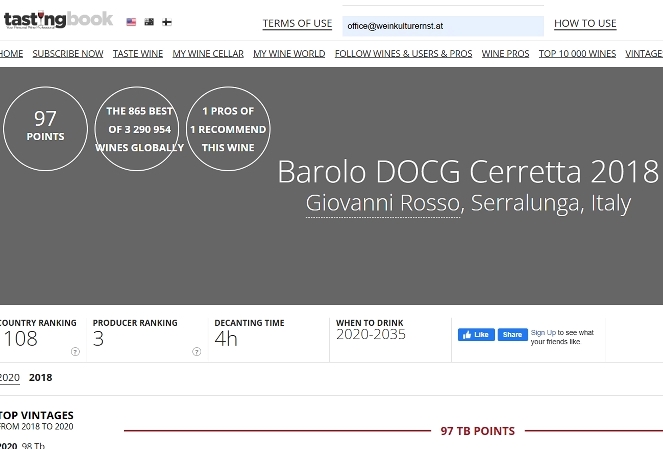The image size is (663, 449).
Task: Click the pros recommend this wine badge
Action: pos(228,129)
